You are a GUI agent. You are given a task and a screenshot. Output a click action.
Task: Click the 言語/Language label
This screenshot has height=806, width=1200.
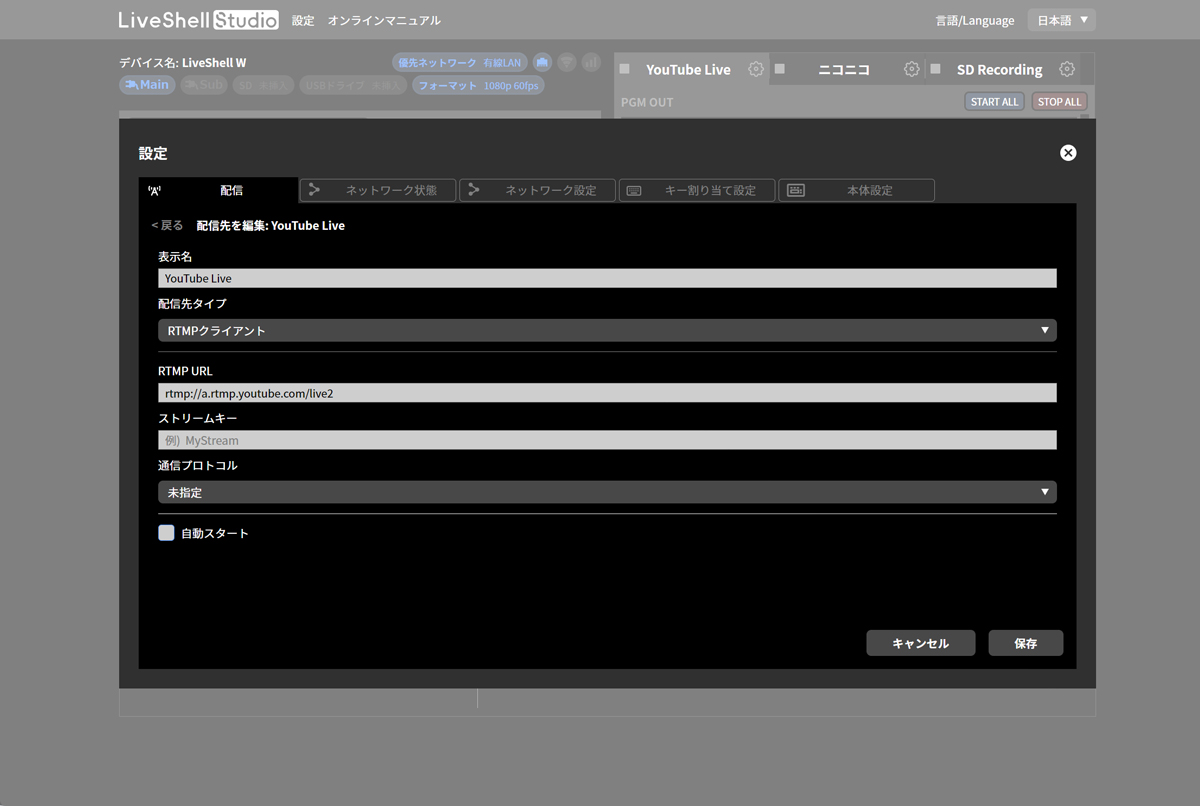[975, 20]
